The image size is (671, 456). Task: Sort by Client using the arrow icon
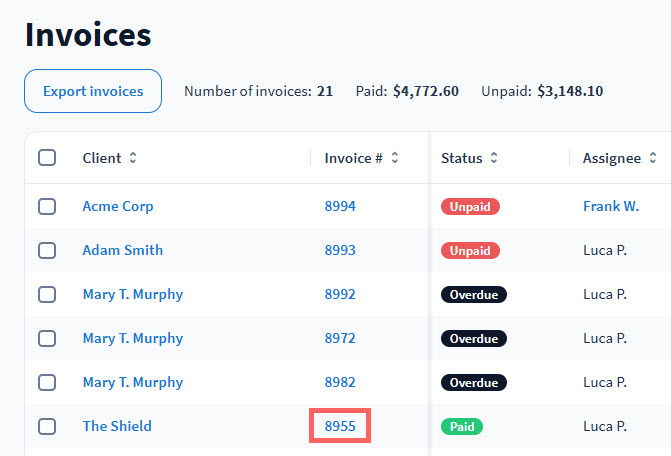point(133,158)
